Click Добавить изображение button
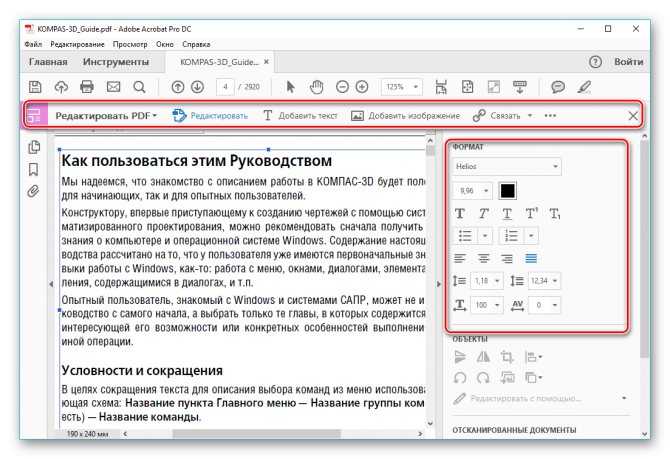The image size is (670, 459). tap(406, 115)
